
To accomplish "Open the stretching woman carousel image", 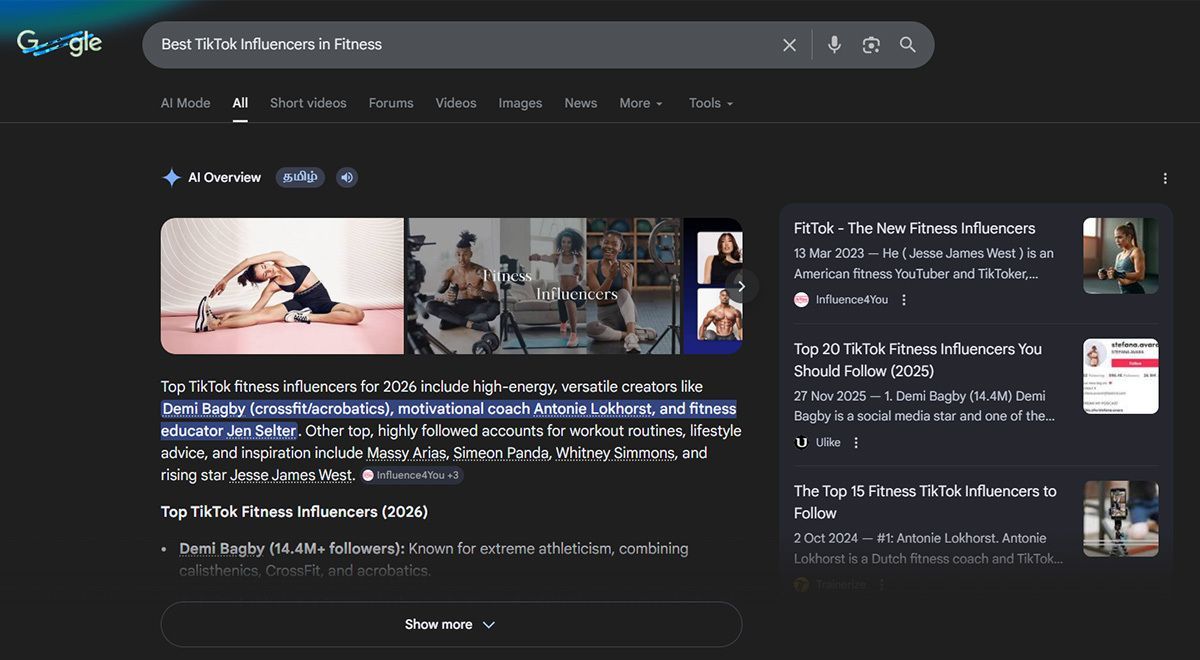I will point(282,286).
